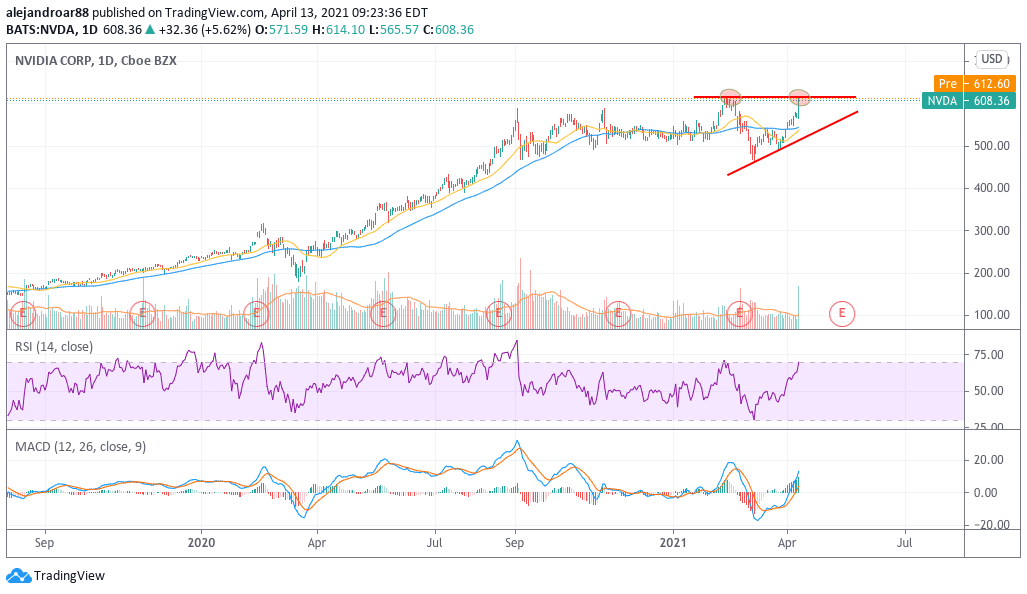The height and width of the screenshot is (594, 1027).
Task: Click the publish timestamp April 13, 2021 09:23:36 EDT
Action: [x=350, y=12]
